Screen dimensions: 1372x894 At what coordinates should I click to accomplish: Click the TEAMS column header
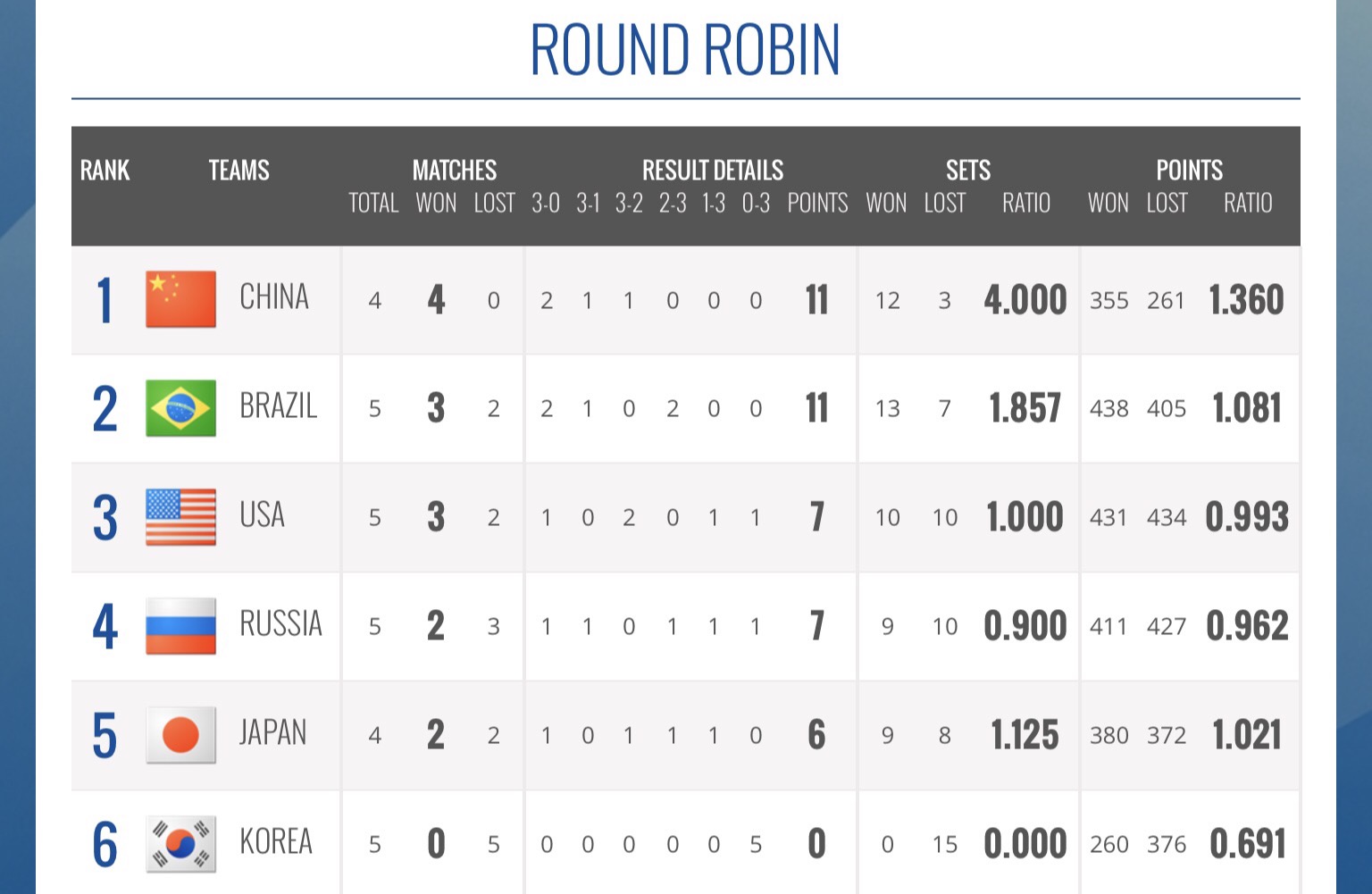click(238, 171)
